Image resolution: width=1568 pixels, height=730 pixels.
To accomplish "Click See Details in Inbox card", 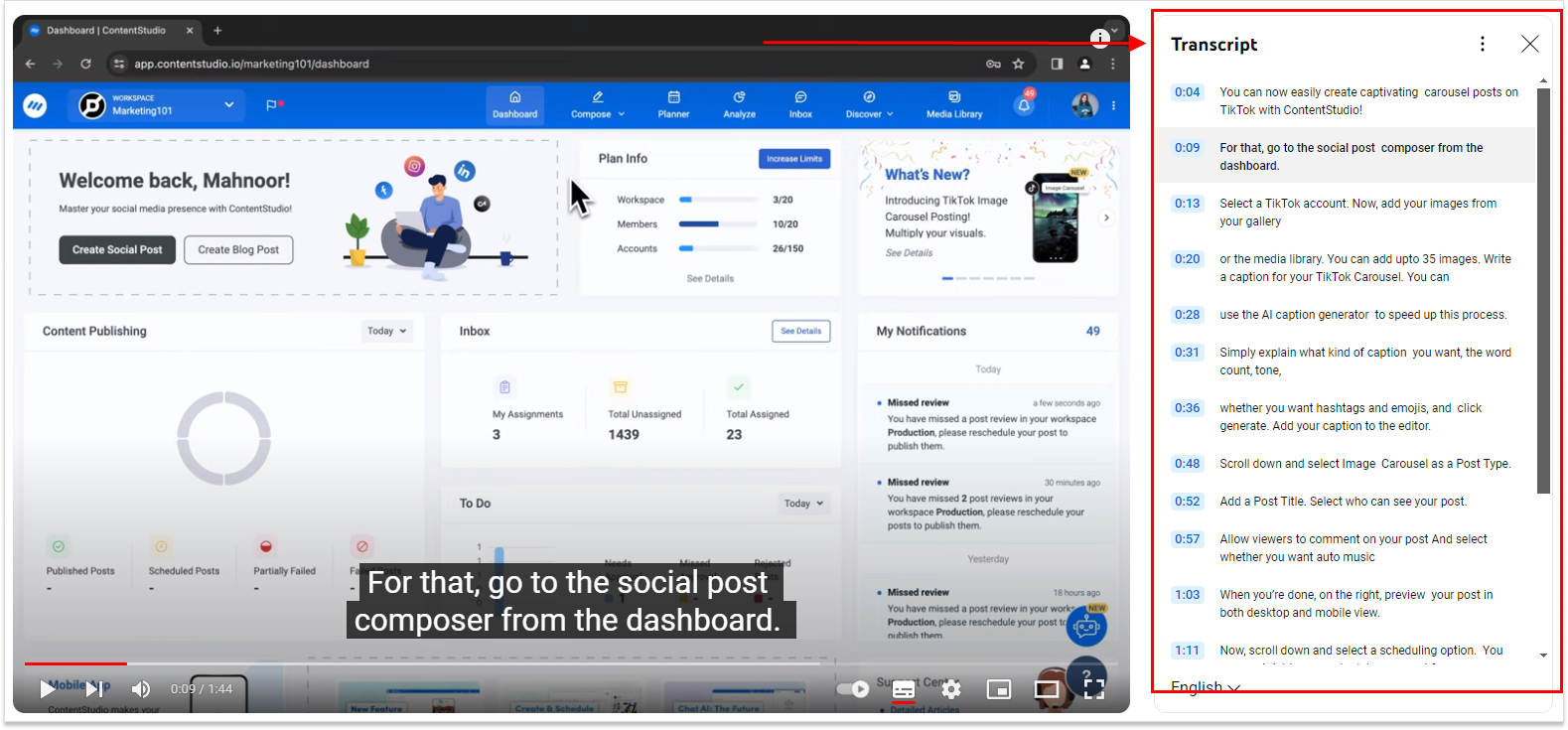I will (800, 331).
